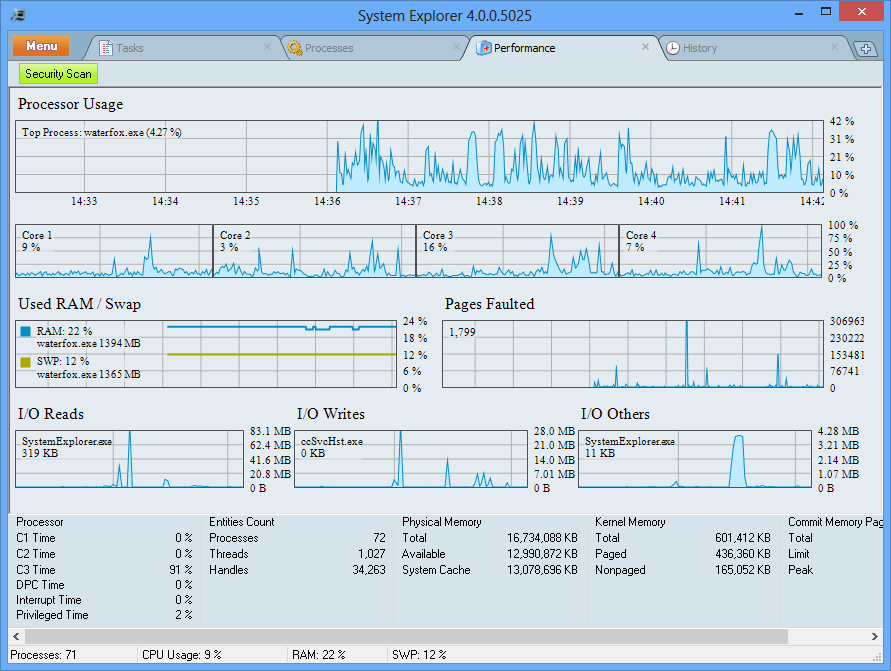Close the Tasks tab

click(267, 47)
